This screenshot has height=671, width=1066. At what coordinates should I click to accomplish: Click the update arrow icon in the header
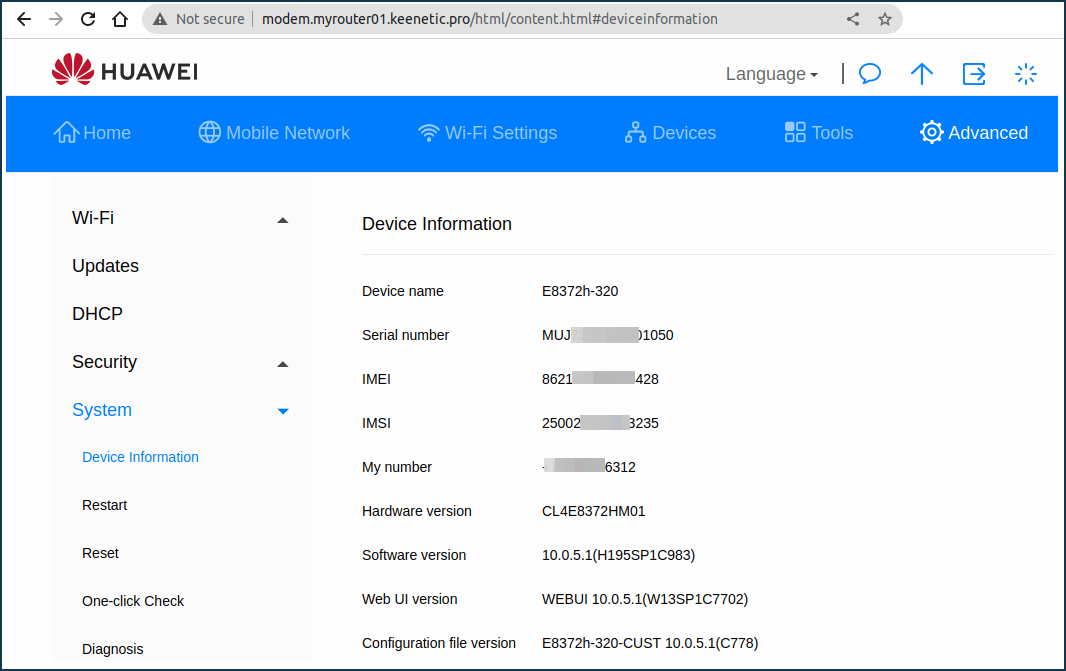coord(922,73)
